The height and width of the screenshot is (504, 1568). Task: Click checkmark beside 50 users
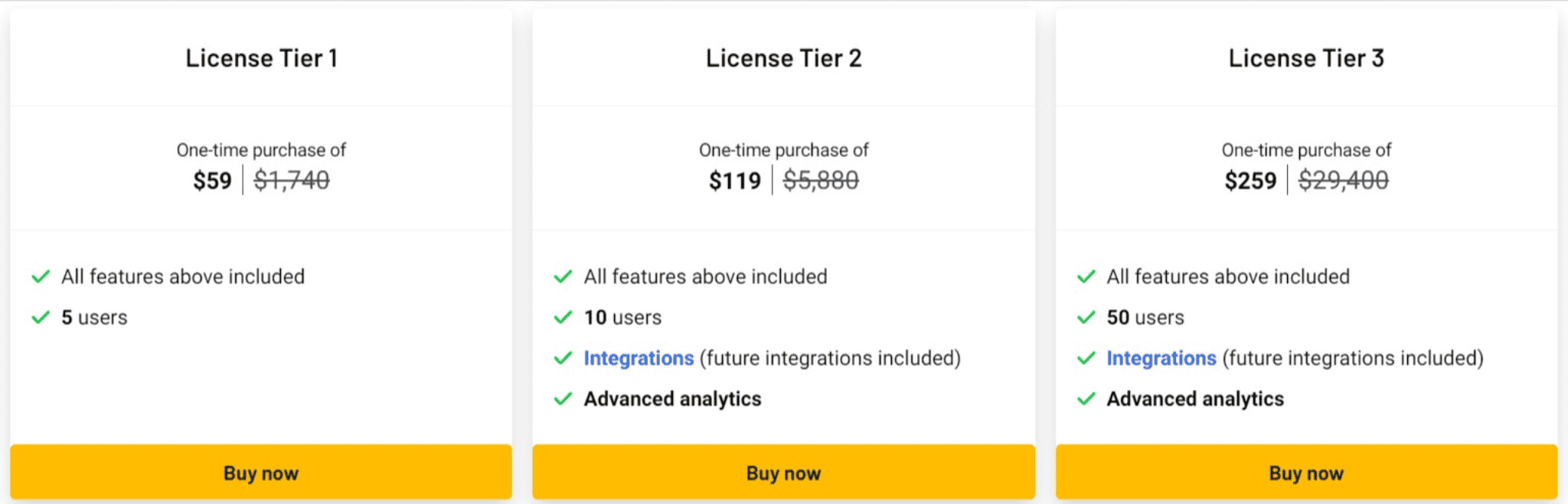pos(1086,317)
